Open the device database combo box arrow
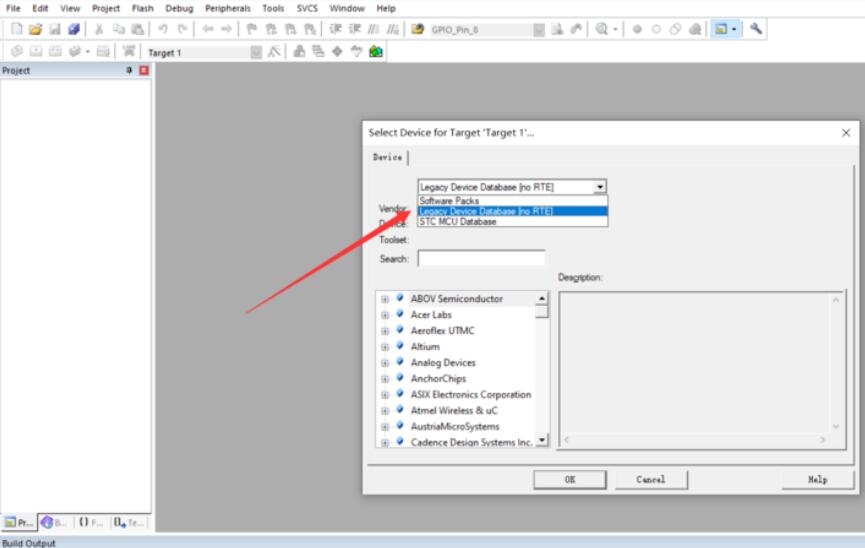This screenshot has height=548, width=865. click(599, 187)
